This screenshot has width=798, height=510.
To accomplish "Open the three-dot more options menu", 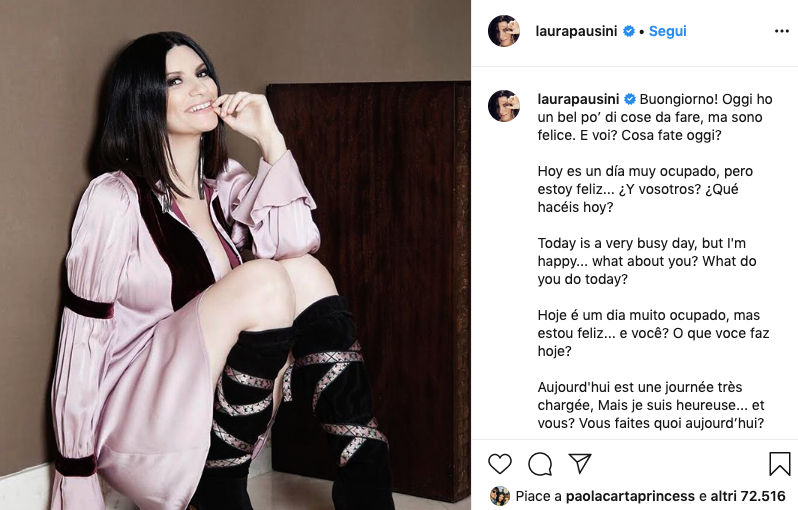I will 782,31.
